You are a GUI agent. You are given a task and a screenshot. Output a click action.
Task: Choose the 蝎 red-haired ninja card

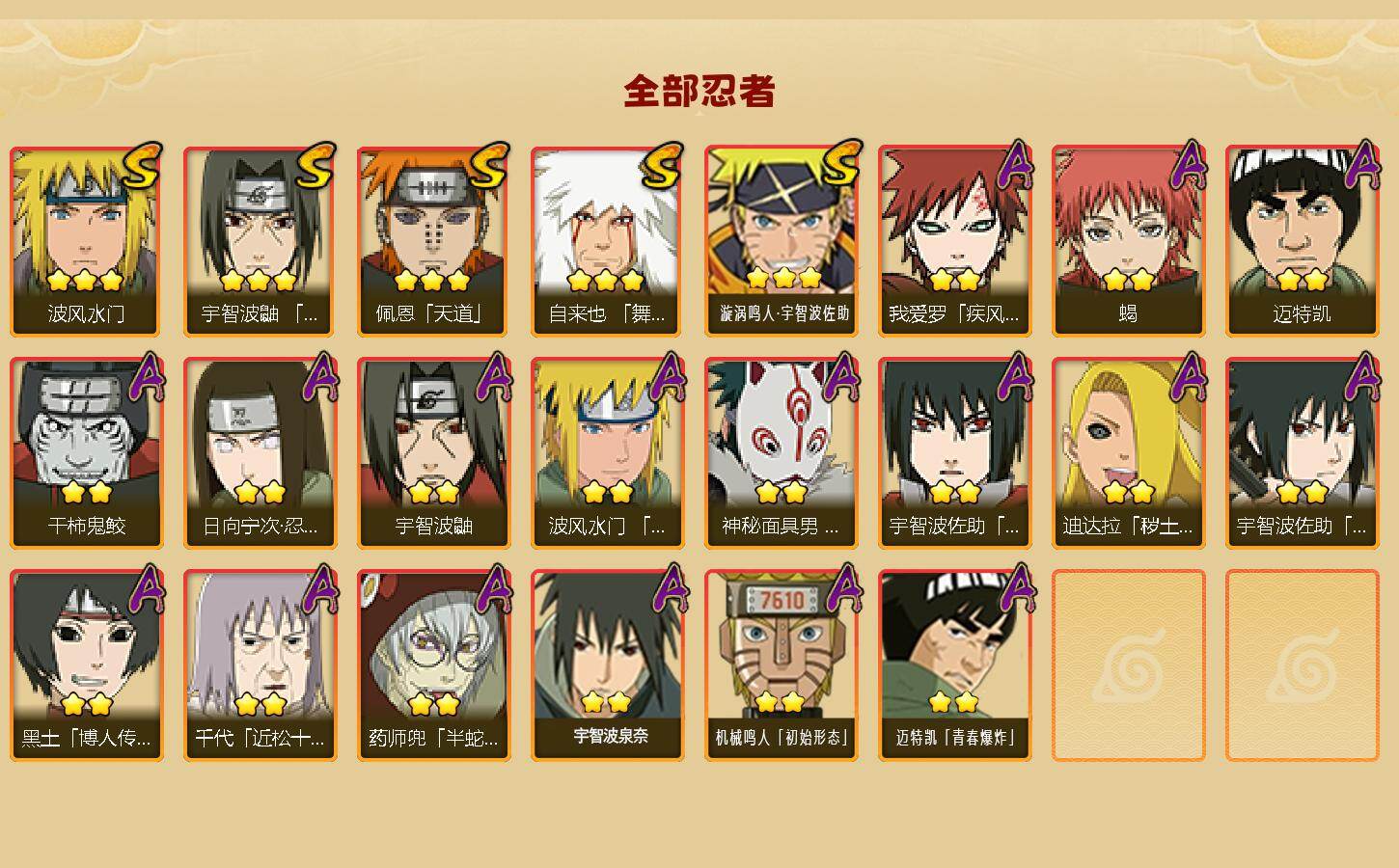pos(1129,241)
